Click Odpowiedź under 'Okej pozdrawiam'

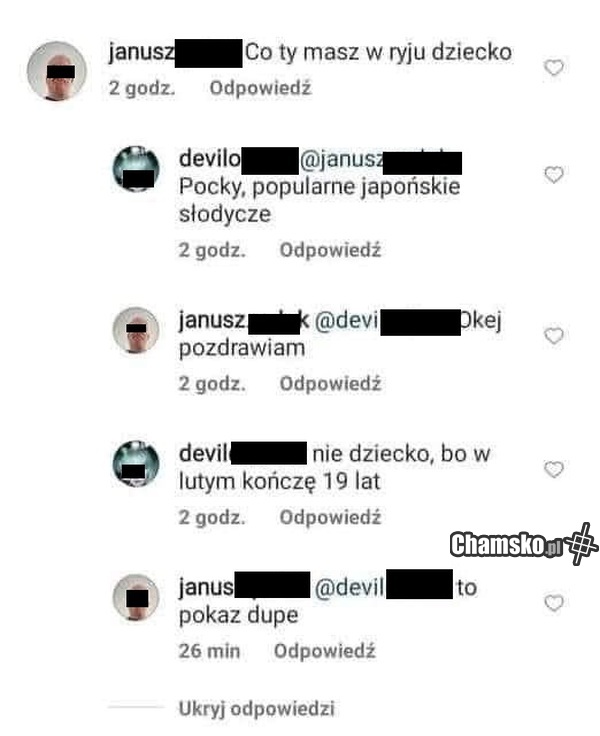click(x=330, y=383)
